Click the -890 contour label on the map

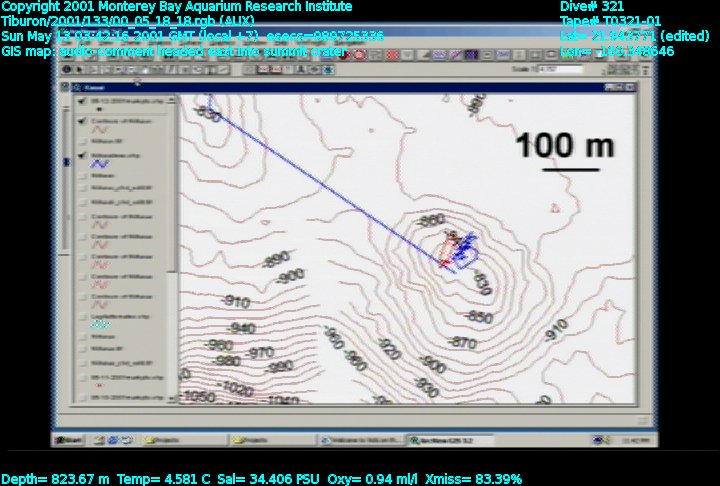coord(276,260)
